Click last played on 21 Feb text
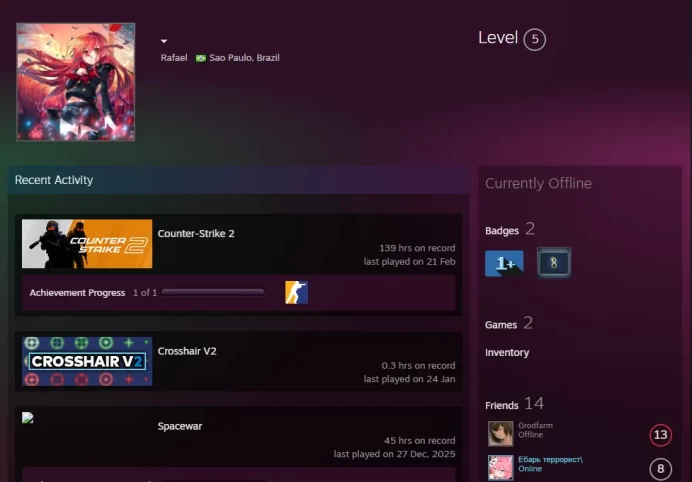 410,262
